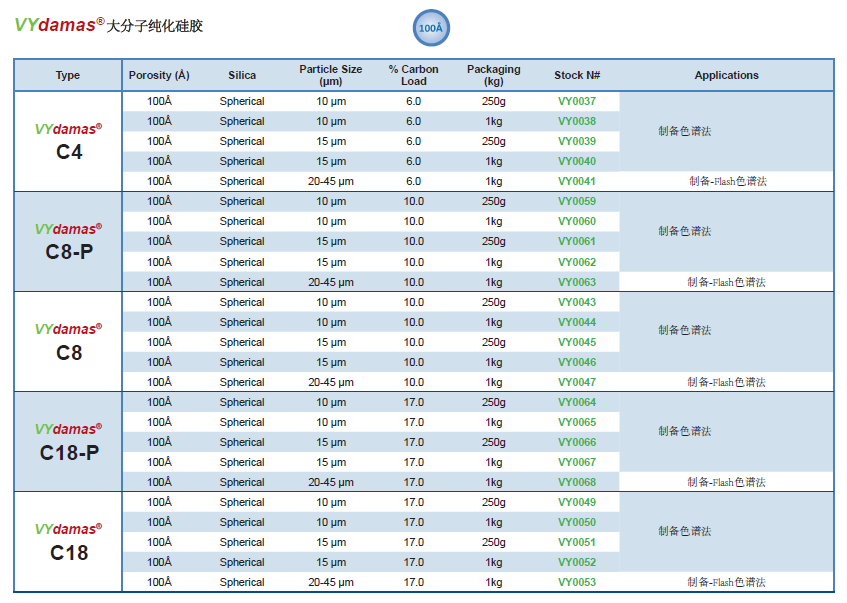Select stock number VY0046

[576, 362]
